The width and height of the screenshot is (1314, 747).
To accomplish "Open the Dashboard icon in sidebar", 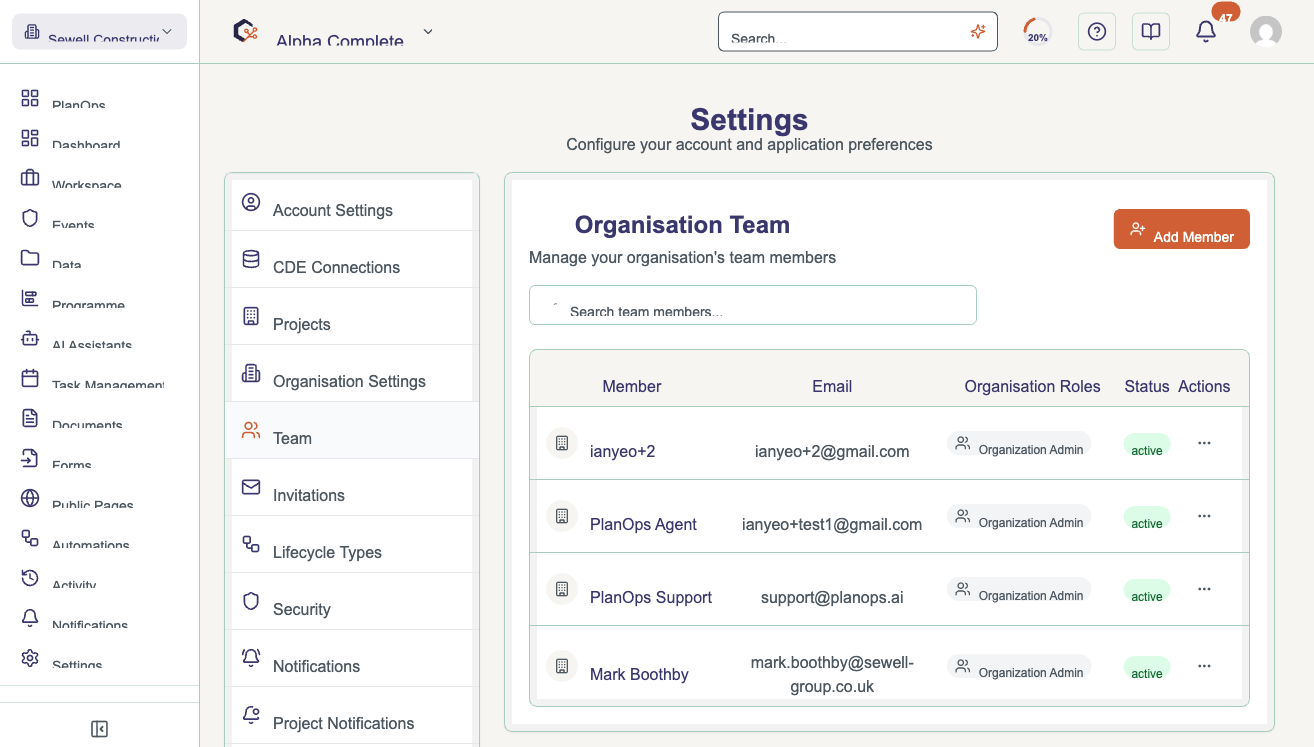I will (x=30, y=139).
